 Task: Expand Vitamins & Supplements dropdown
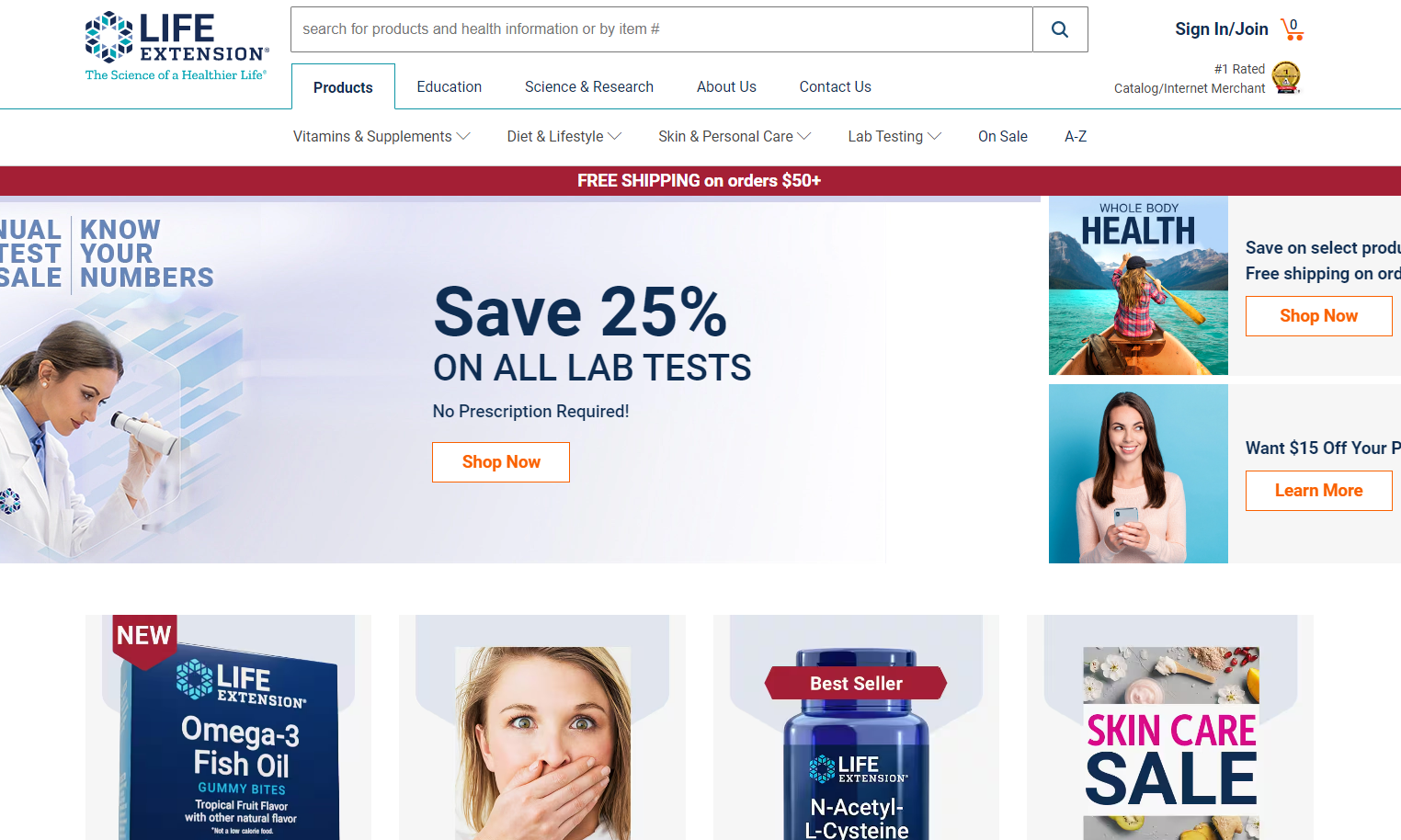pos(382,136)
